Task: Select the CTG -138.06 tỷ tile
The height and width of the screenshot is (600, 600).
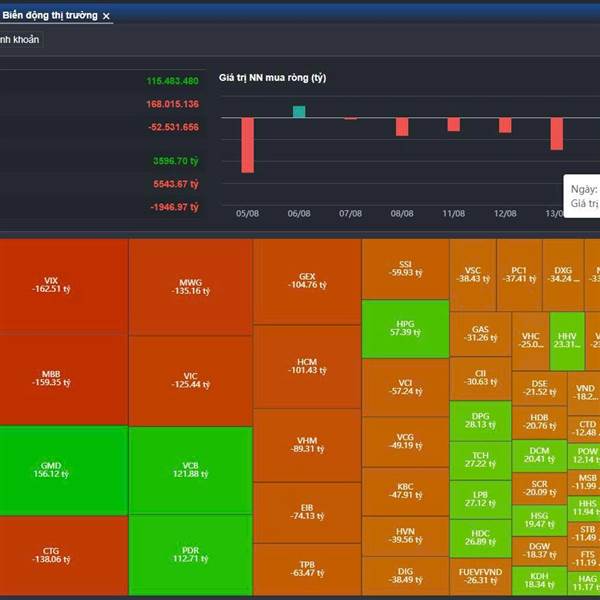Action: point(64,556)
